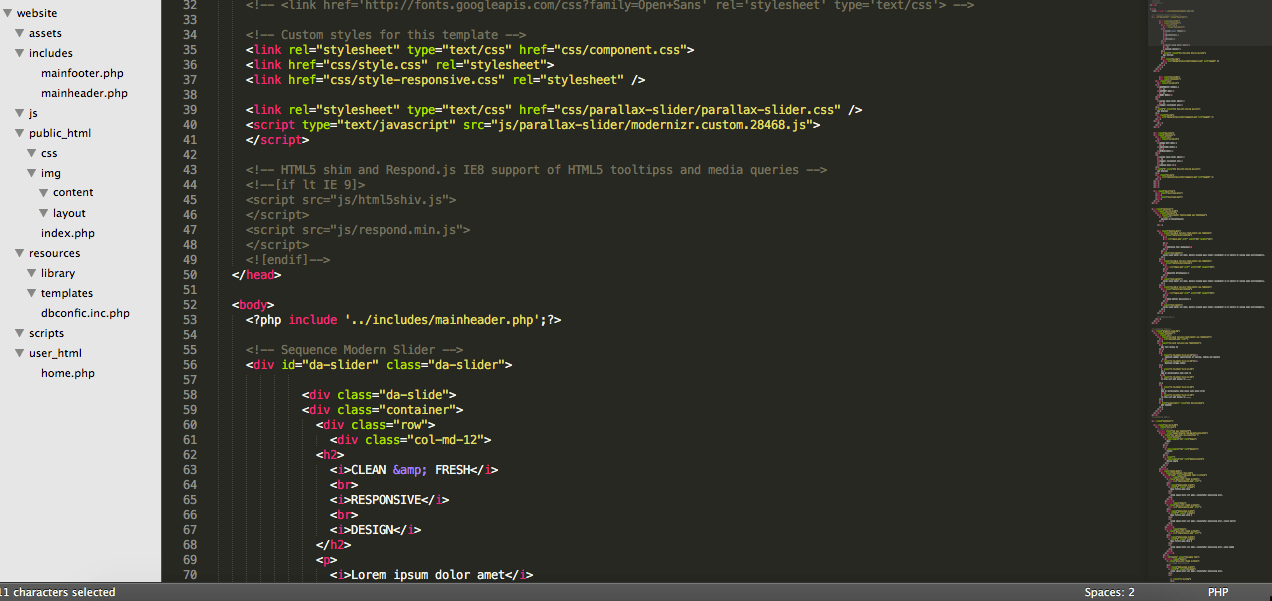
Task: Select the includes folder label
Action: tap(51, 53)
